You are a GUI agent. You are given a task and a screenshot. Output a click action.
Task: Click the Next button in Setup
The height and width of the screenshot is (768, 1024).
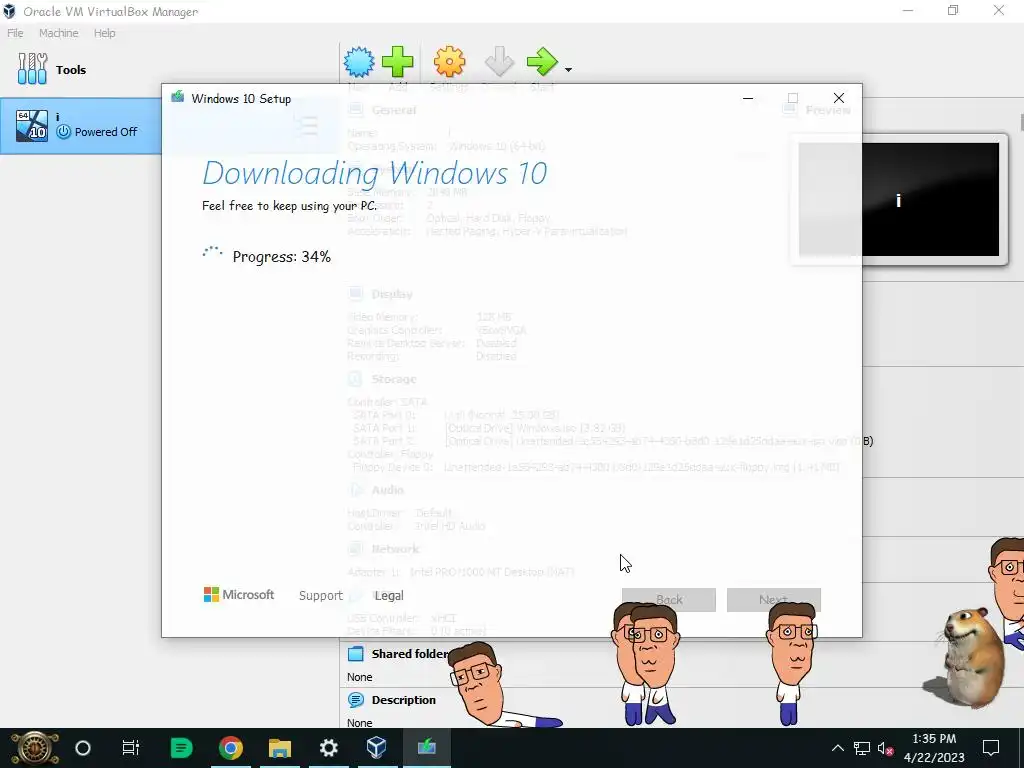tap(773, 600)
